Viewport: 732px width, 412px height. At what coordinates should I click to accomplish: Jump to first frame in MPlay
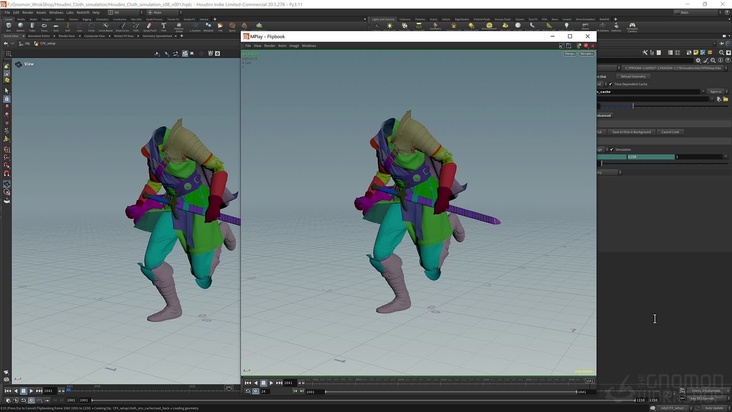(248, 383)
